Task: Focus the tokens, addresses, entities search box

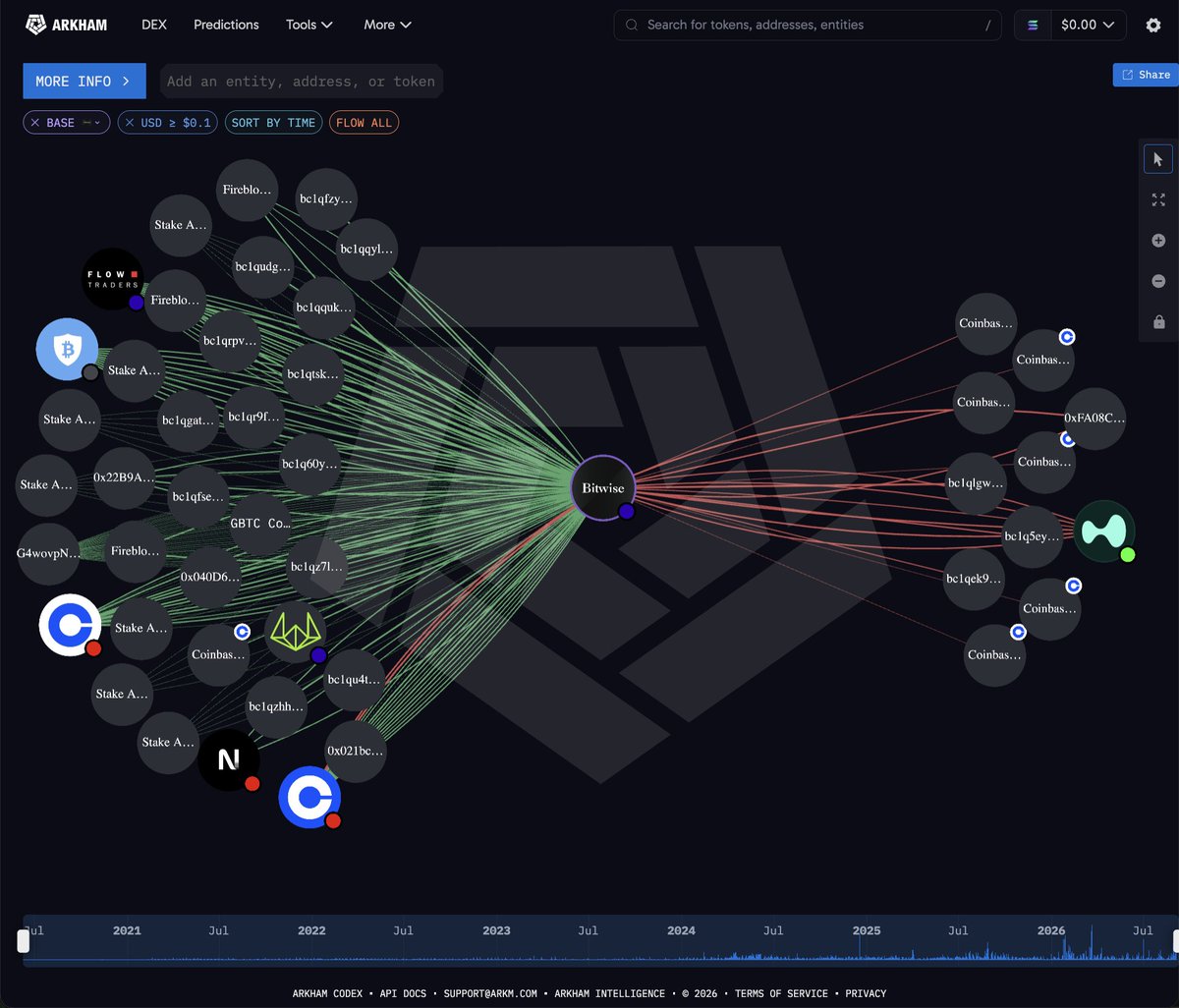Action: click(x=808, y=26)
